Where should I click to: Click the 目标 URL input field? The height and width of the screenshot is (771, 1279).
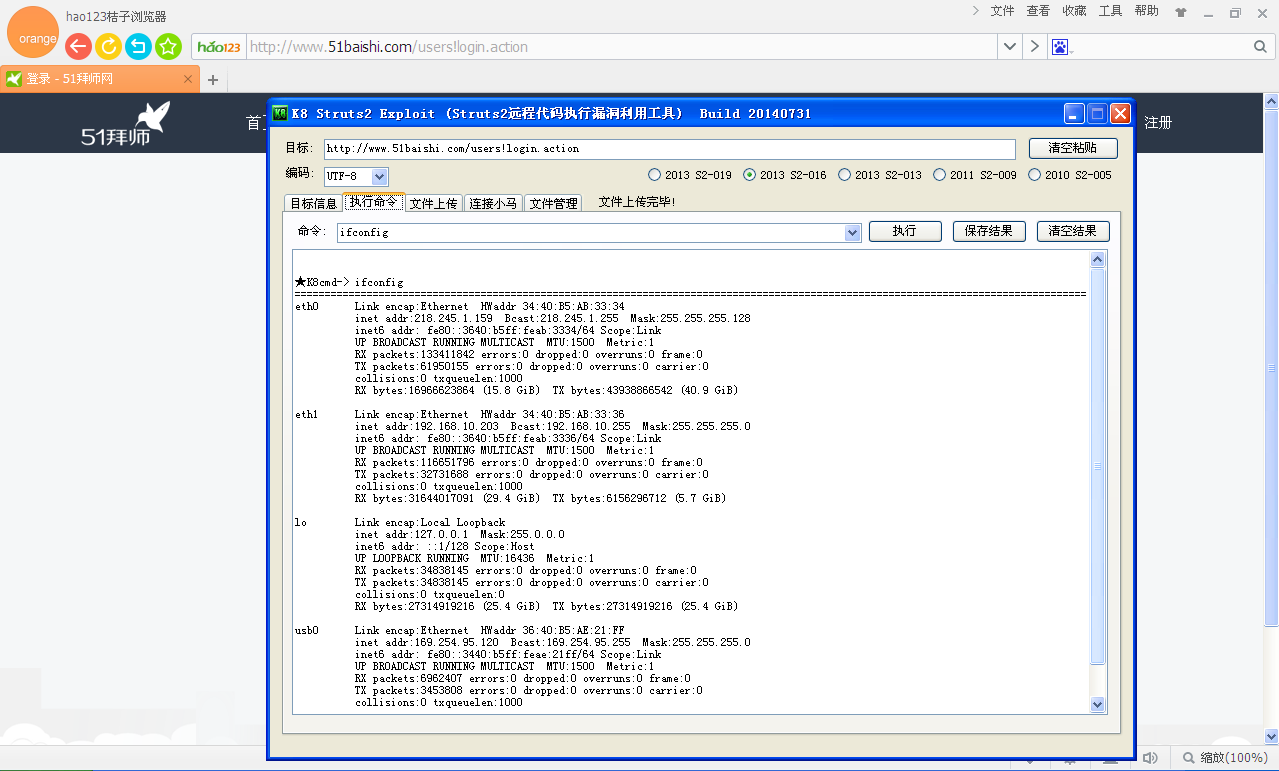tap(669, 148)
